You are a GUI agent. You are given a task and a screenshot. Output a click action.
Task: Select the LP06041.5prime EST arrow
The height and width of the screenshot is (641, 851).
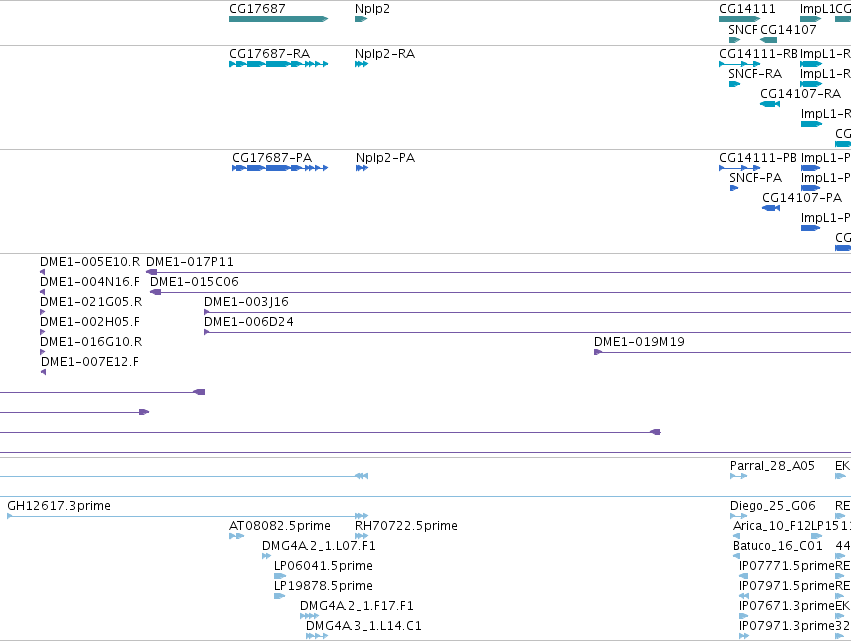point(280,576)
